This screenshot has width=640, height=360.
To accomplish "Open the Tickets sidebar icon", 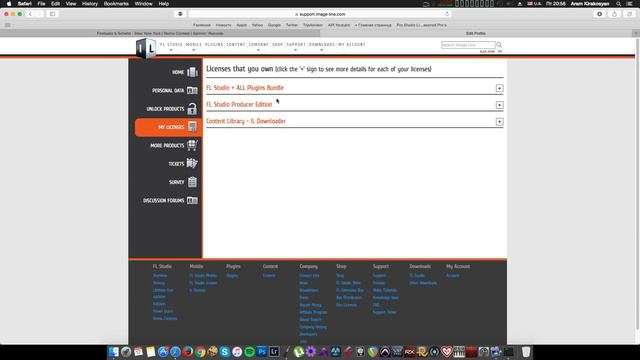I will (192, 163).
